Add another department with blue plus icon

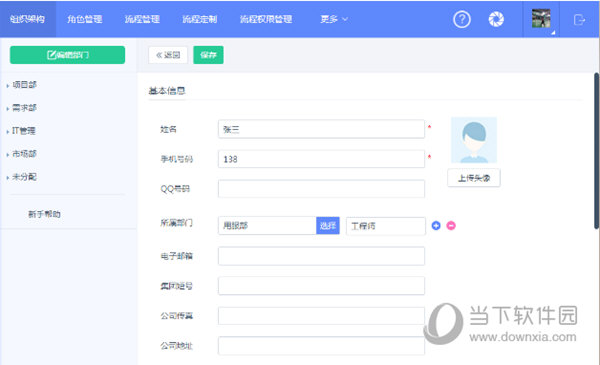coord(436,226)
